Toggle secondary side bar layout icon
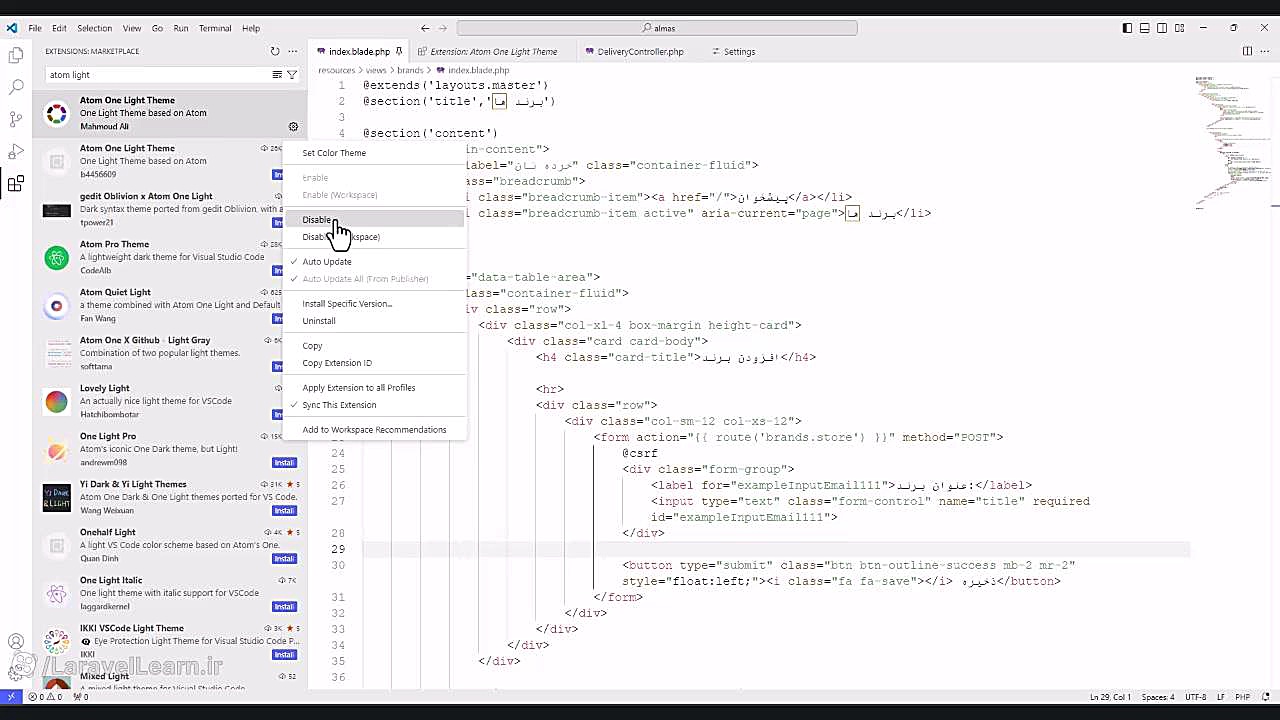Screen dimensions: 1280x720 [x=1162, y=28]
